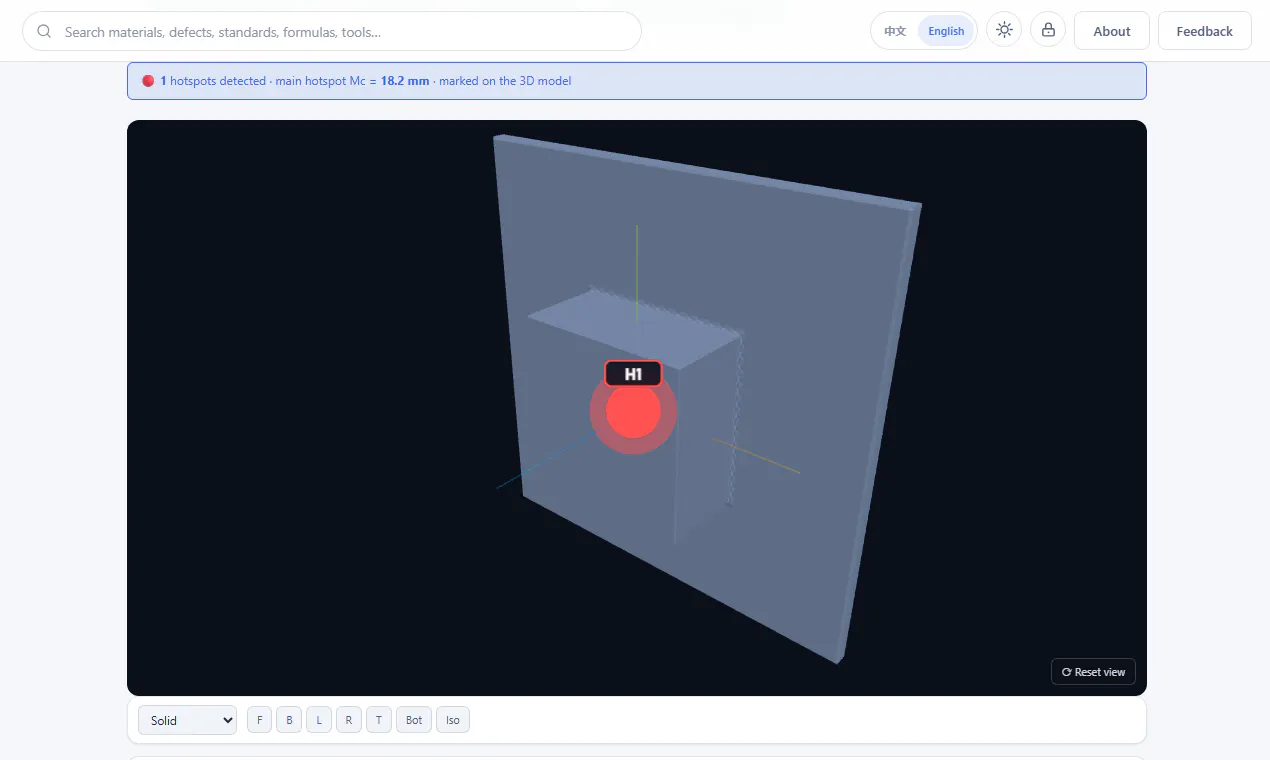Toggle light theme sun icon
1270x760 pixels.
click(1004, 30)
